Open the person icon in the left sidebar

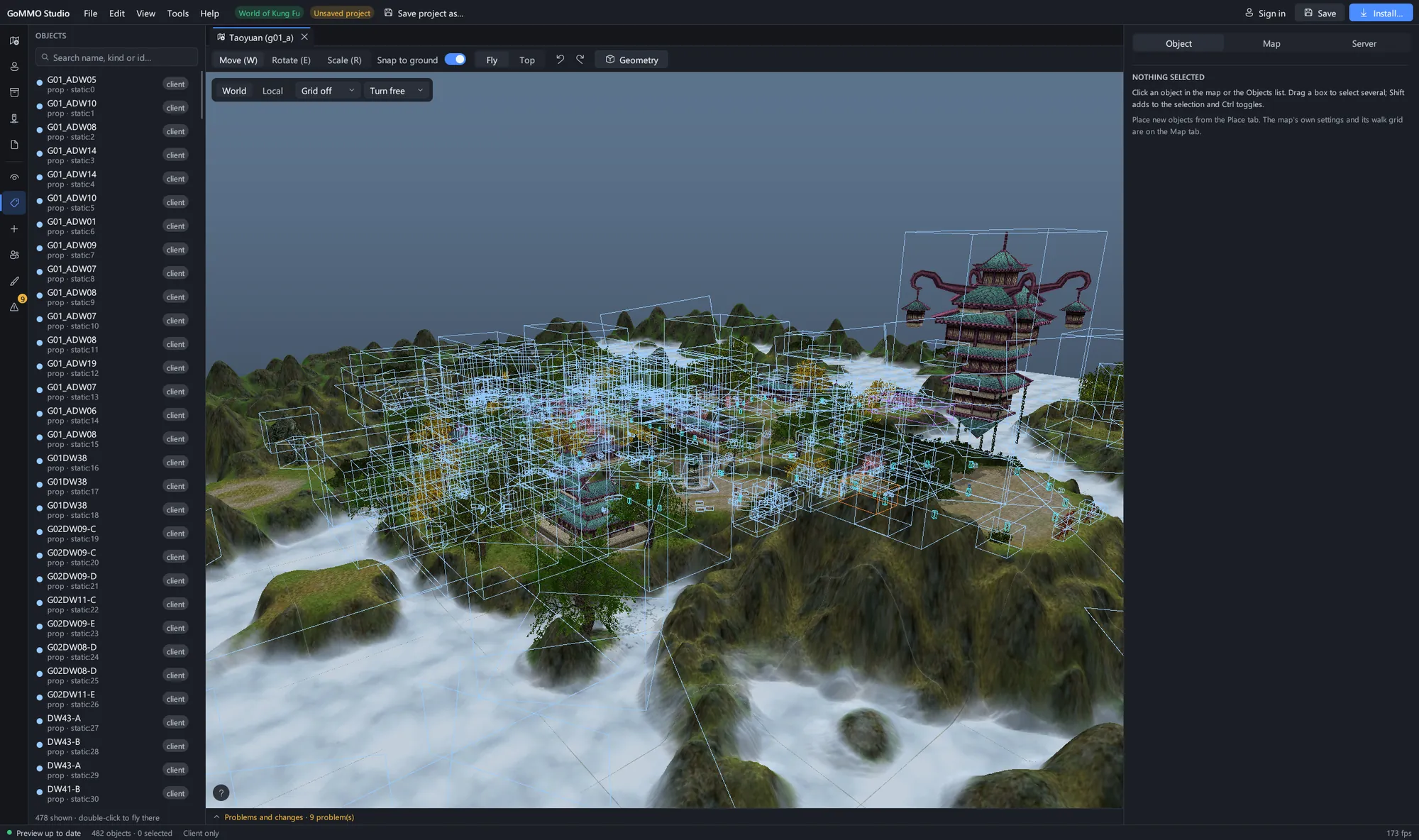click(x=14, y=67)
